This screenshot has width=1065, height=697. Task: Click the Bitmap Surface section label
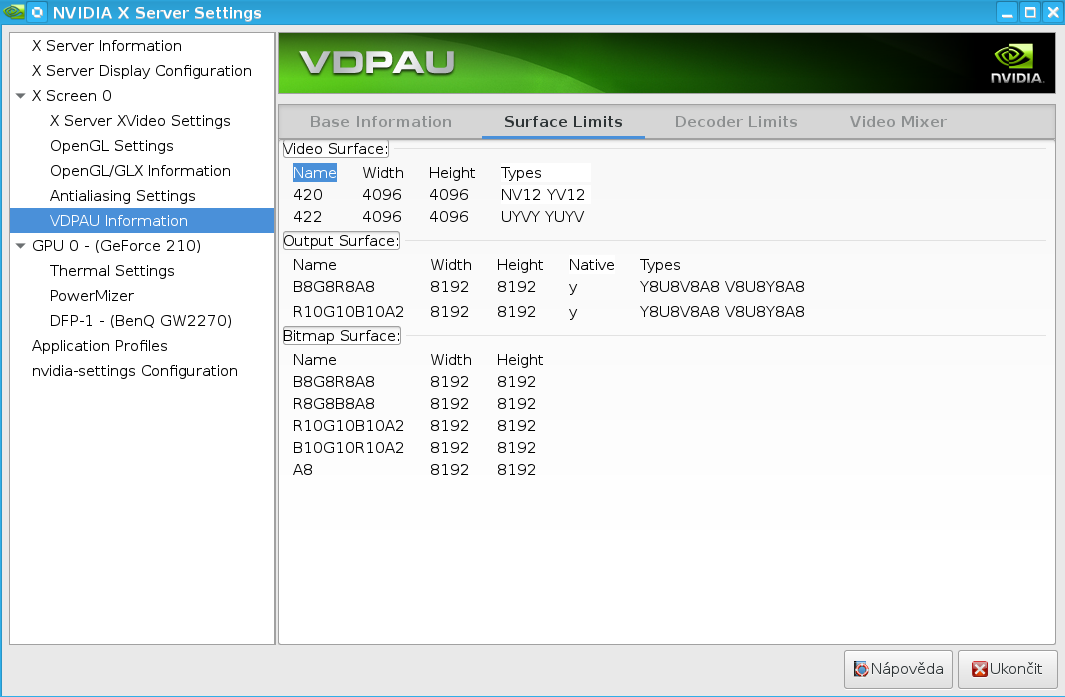(342, 336)
